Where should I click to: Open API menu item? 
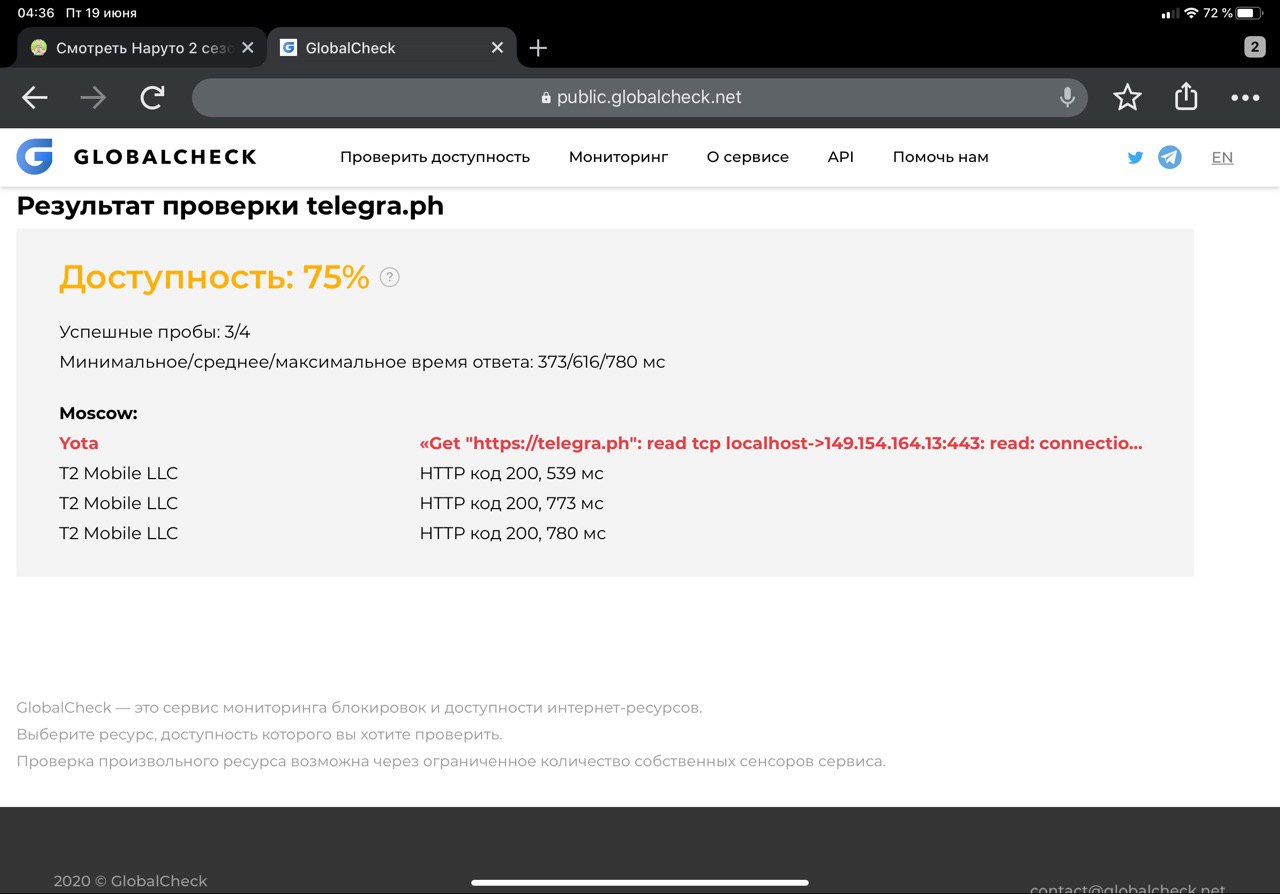click(x=841, y=157)
